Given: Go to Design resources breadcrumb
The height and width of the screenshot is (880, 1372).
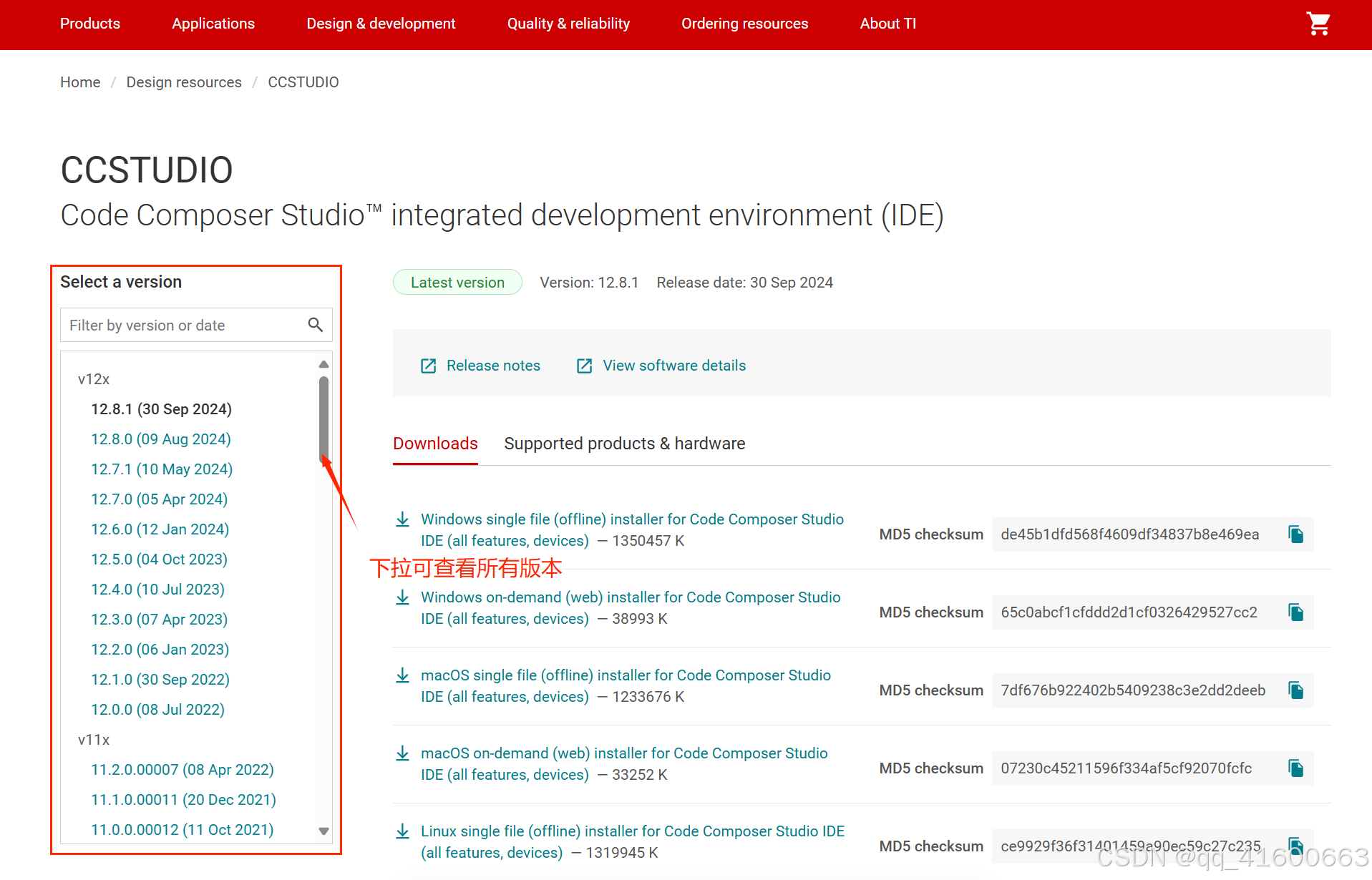Looking at the screenshot, I should pos(184,82).
